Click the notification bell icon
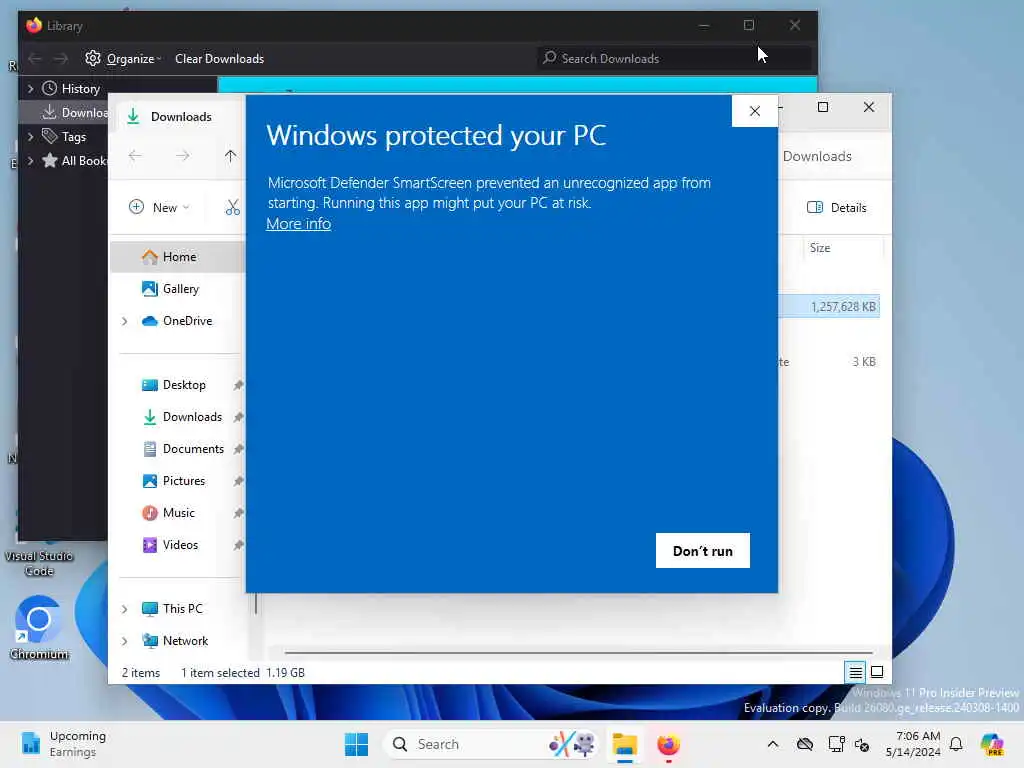This screenshot has height=768, width=1024. [x=956, y=744]
